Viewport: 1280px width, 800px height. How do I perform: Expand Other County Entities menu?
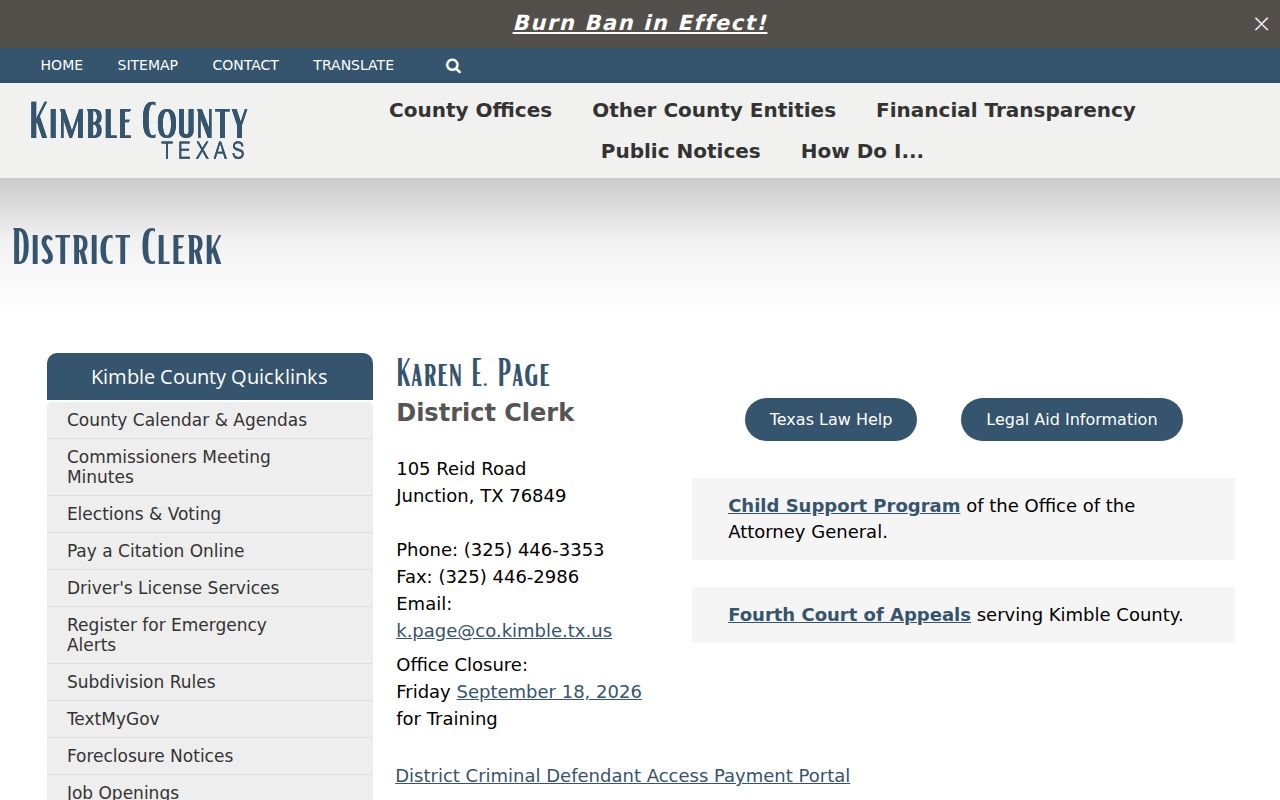[714, 110]
